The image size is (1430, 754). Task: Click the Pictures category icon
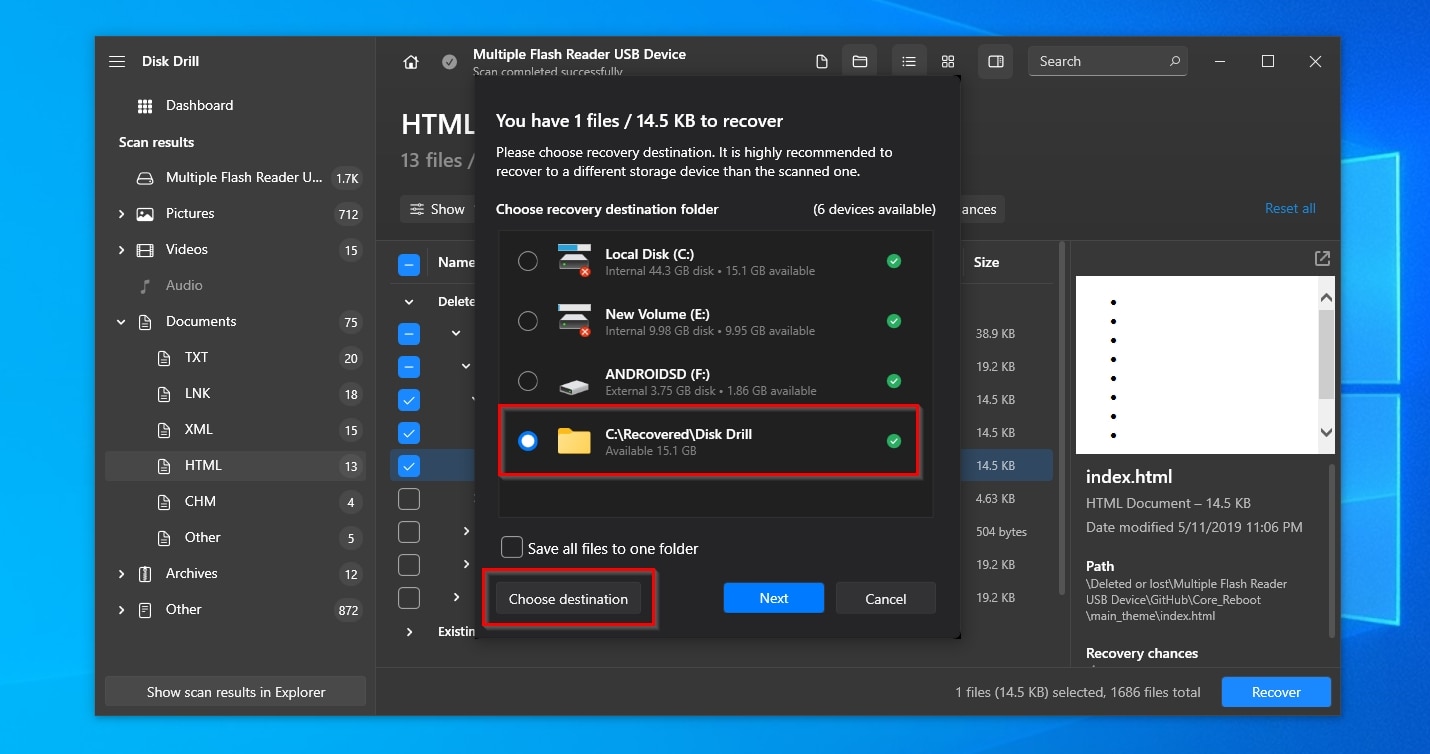[145, 213]
